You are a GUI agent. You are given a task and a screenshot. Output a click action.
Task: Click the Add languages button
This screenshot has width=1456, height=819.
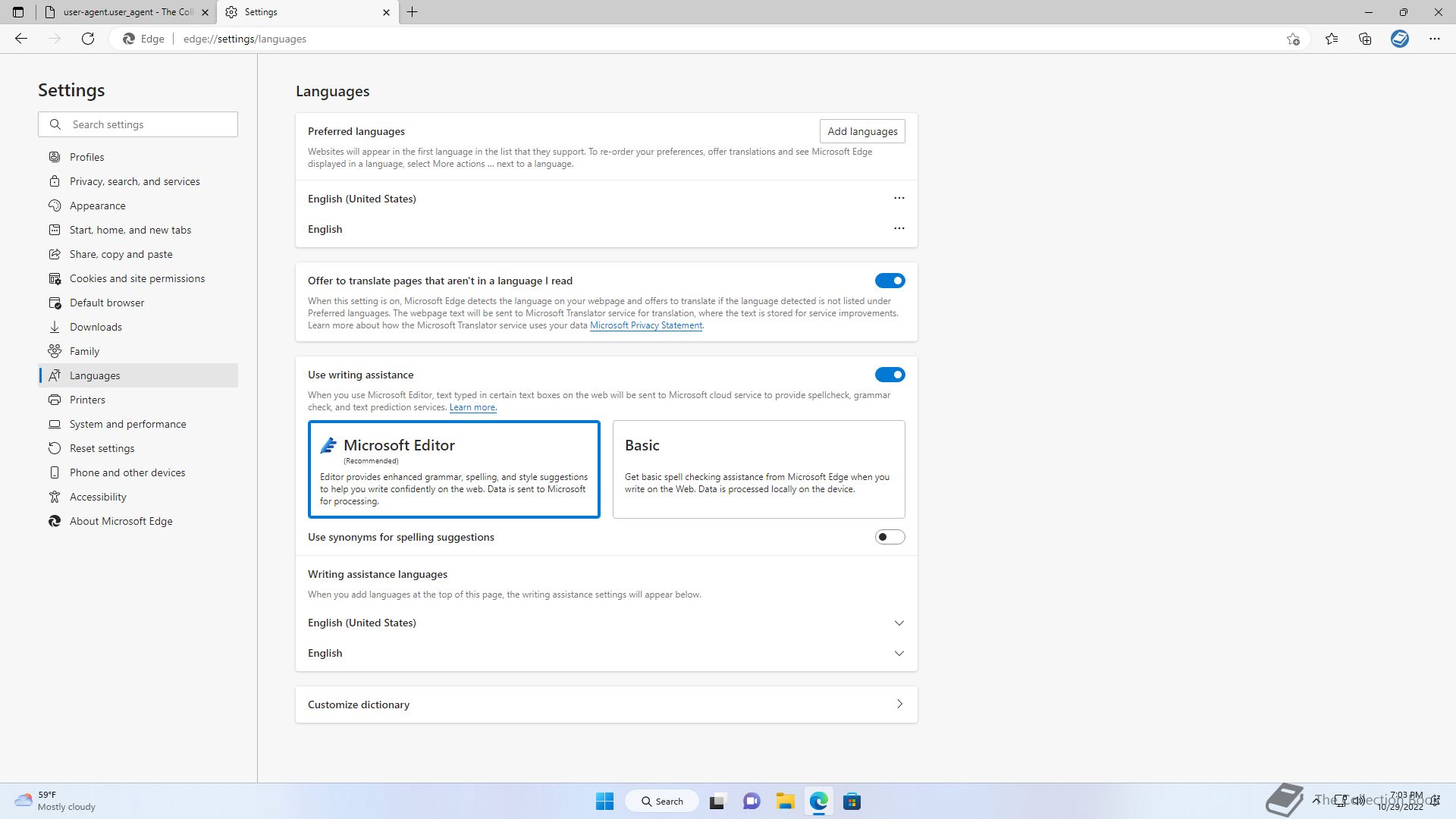click(862, 131)
